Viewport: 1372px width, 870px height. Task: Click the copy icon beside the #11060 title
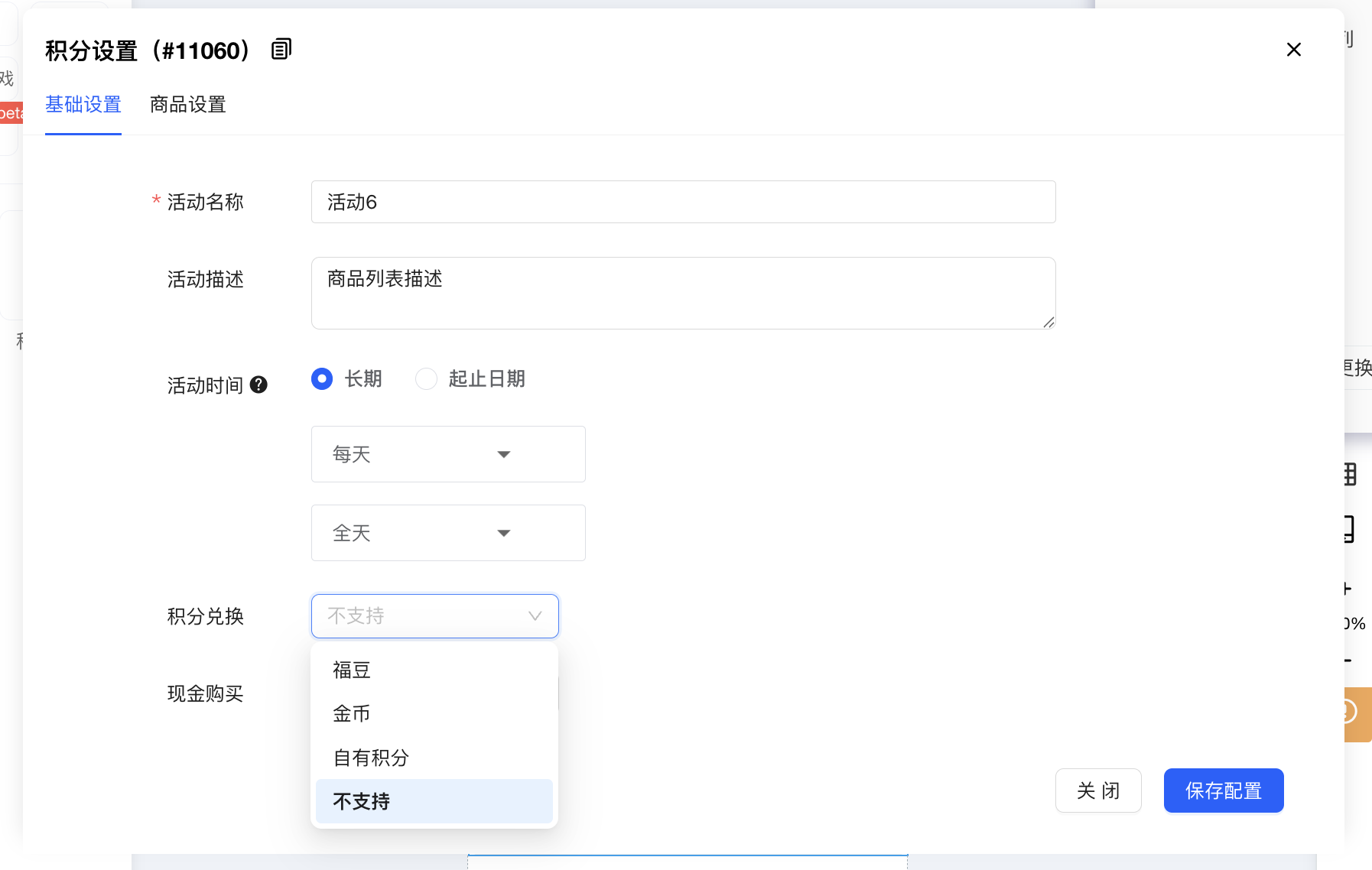[281, 50]
